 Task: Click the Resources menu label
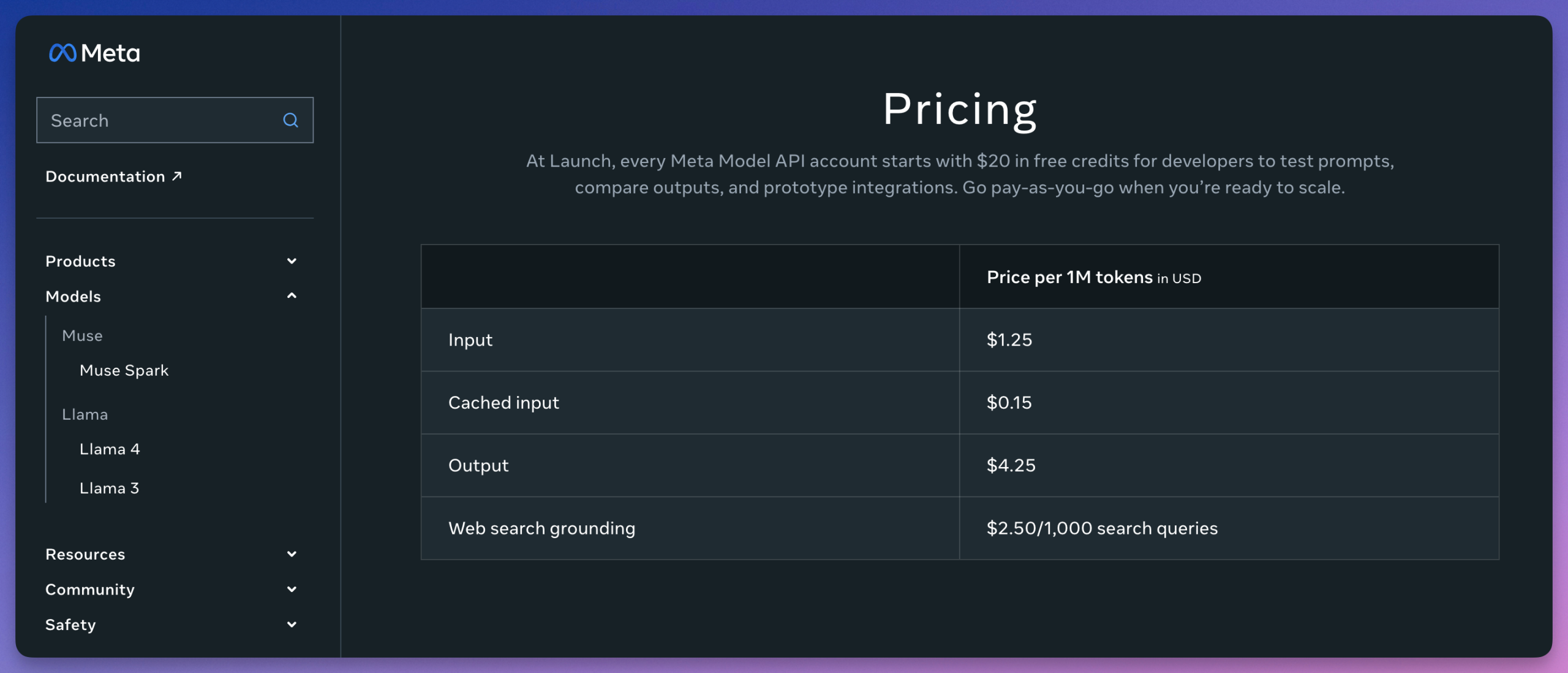(x=85, y=555)
